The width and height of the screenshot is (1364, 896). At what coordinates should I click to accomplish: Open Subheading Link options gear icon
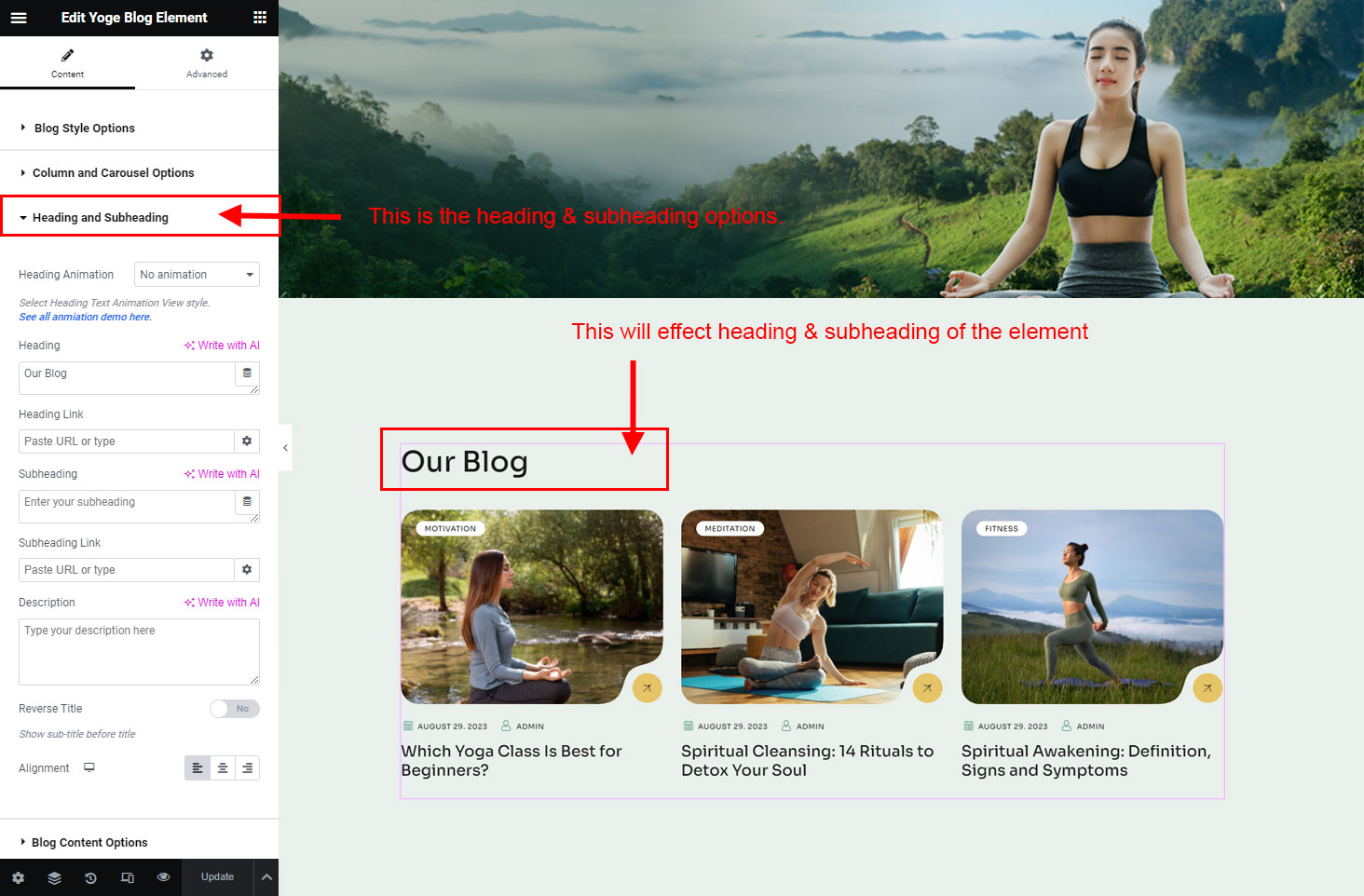point(247,570)
